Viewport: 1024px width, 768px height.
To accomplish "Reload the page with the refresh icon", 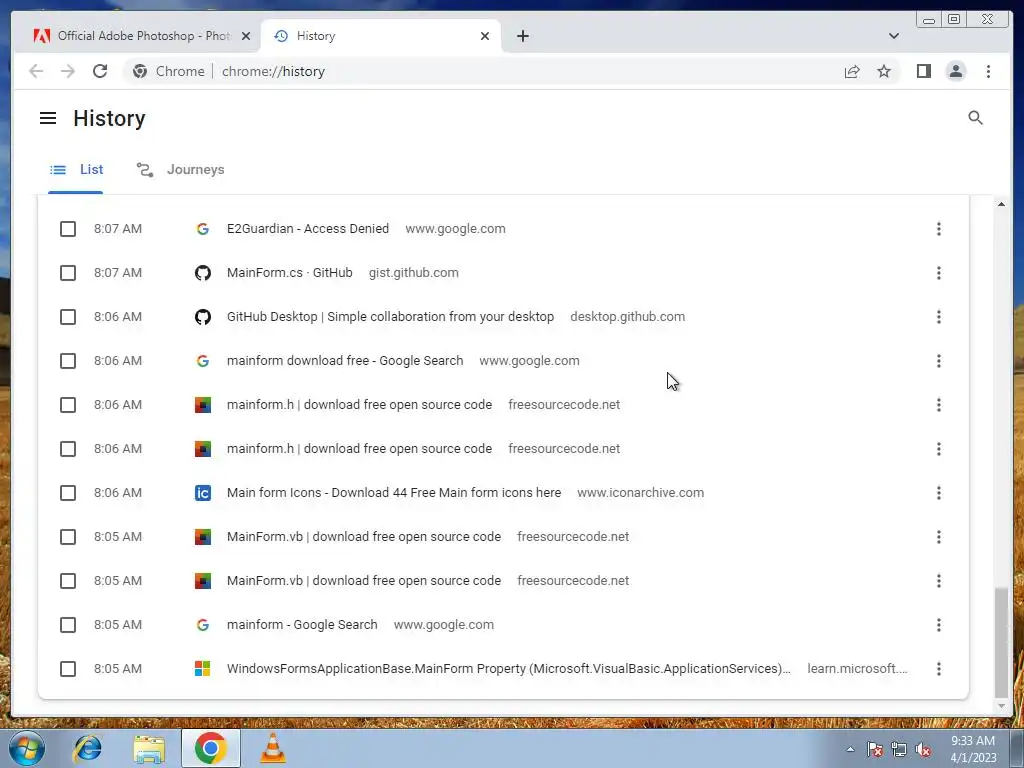I will (x=100, y=71).
